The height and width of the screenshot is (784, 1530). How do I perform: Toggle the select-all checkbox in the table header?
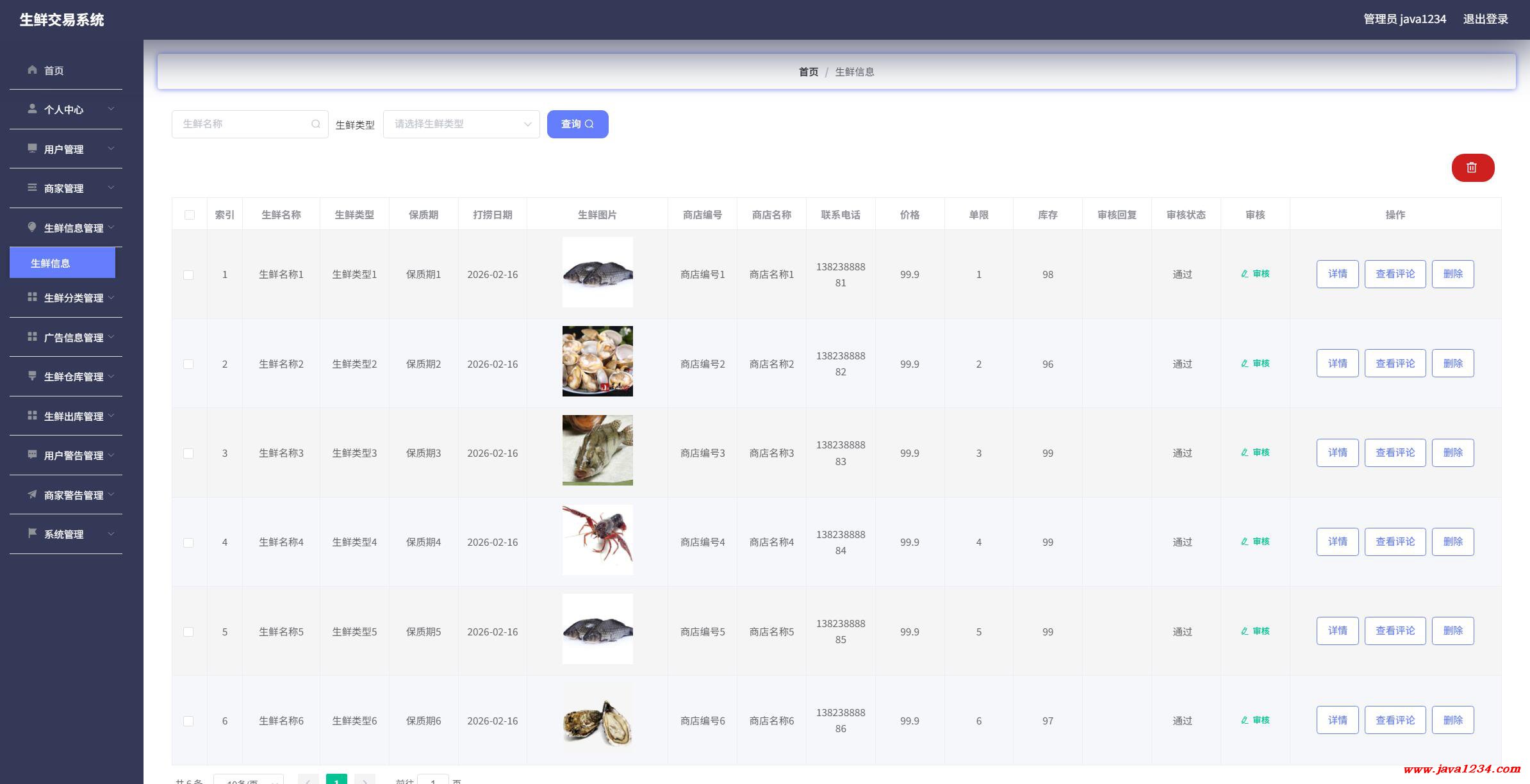point(190,215)
